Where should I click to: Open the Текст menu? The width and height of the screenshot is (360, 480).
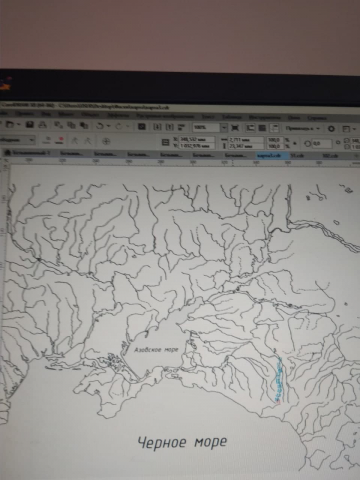pos(208,116)
